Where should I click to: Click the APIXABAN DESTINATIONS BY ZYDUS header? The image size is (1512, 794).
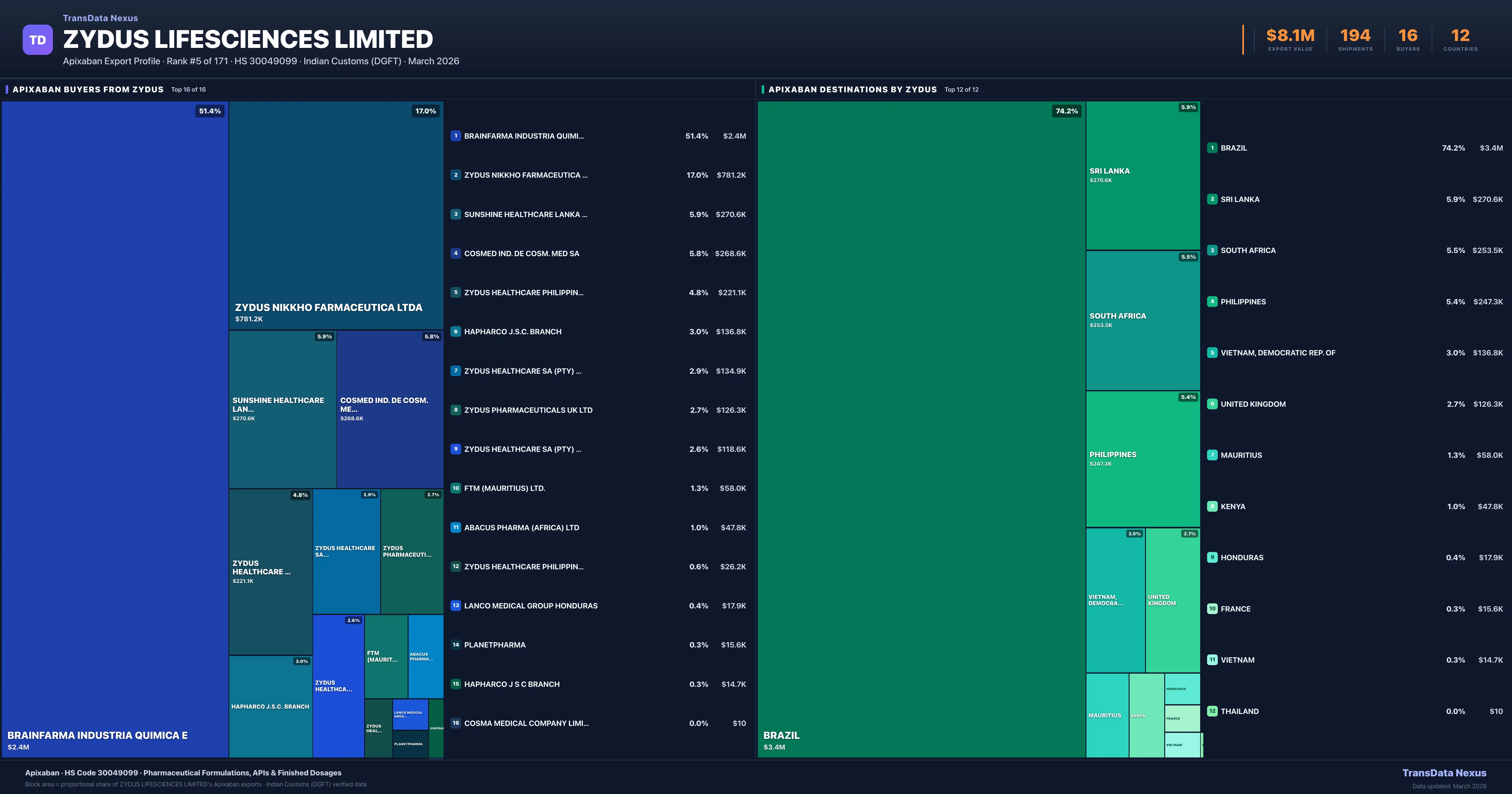(x=852, y=89)
